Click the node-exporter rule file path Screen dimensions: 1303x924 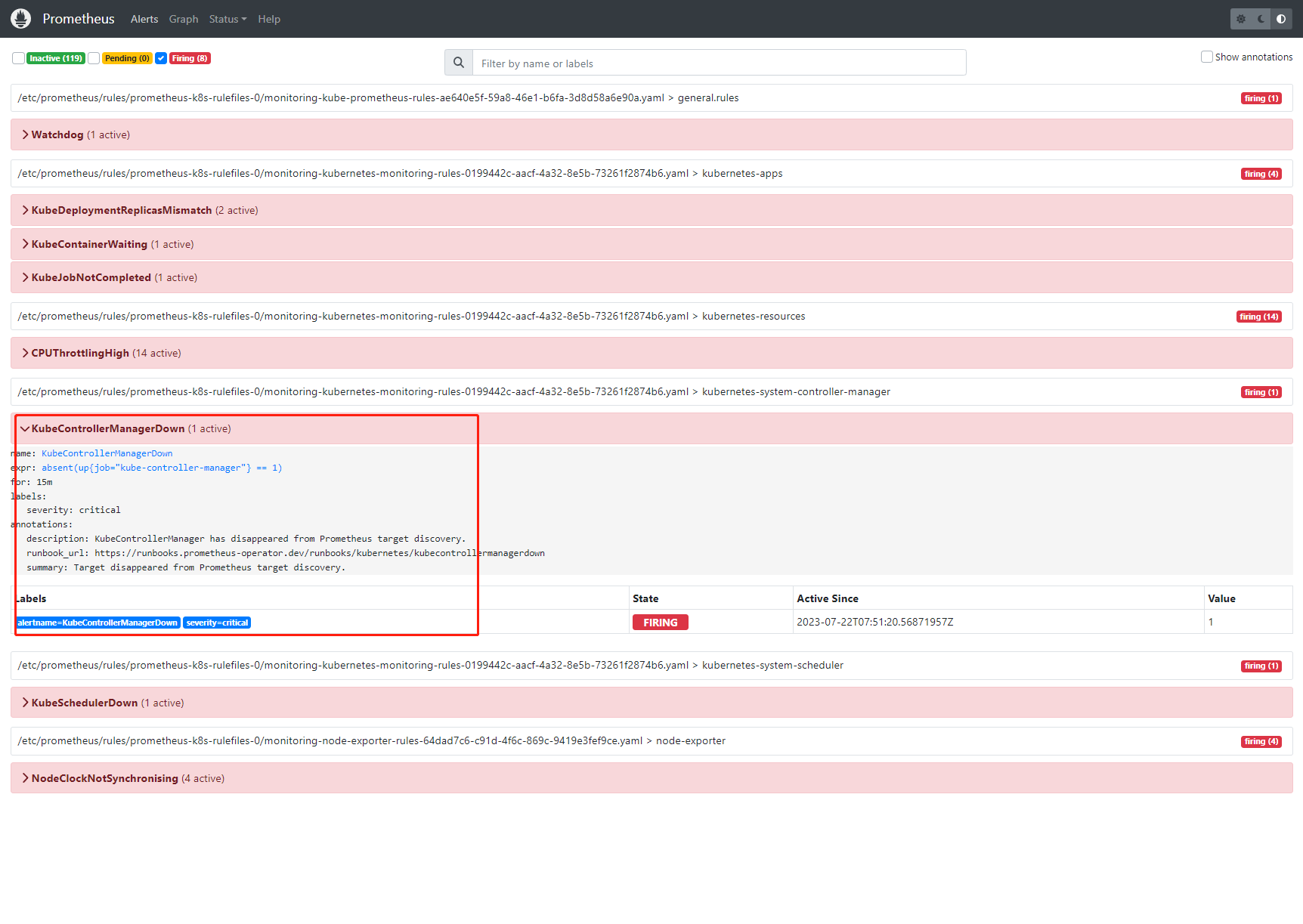coord(372,740)
